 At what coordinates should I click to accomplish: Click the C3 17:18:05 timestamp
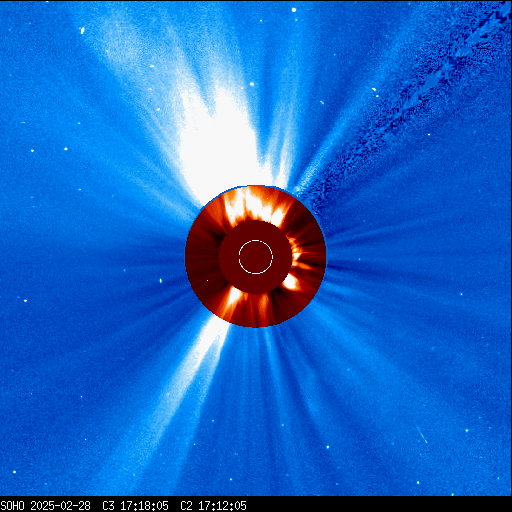[x=135, y=506]
